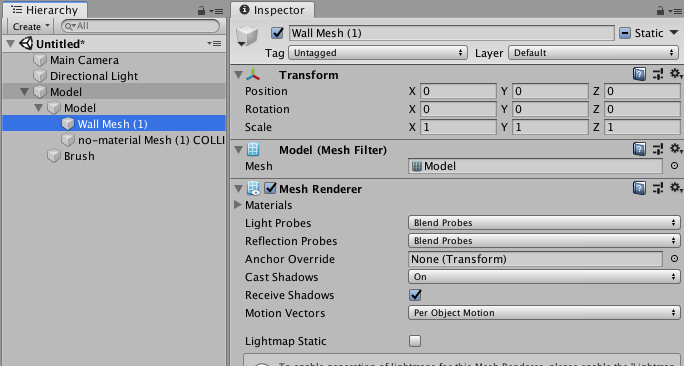Click the Position Y field
684x366 pixels.
(x=550, y=91)
